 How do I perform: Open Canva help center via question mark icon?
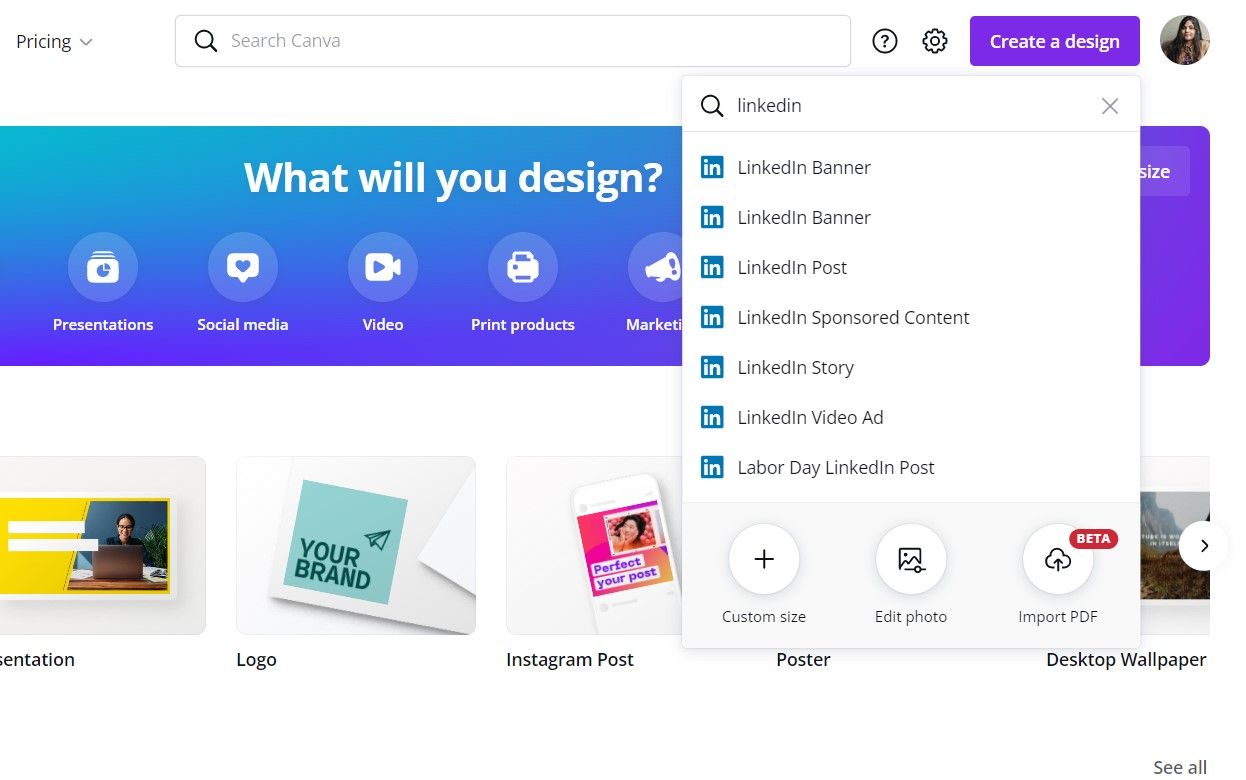884,41
